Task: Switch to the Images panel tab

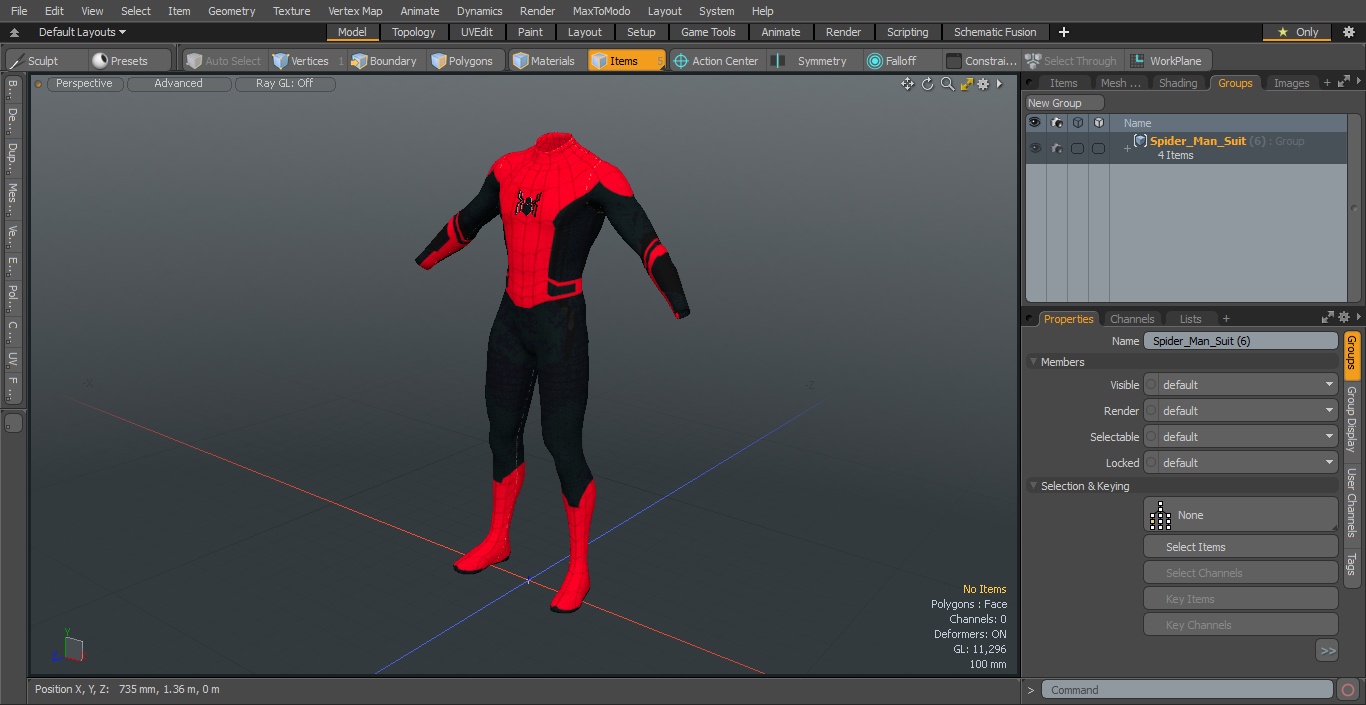Action: 1291,83
